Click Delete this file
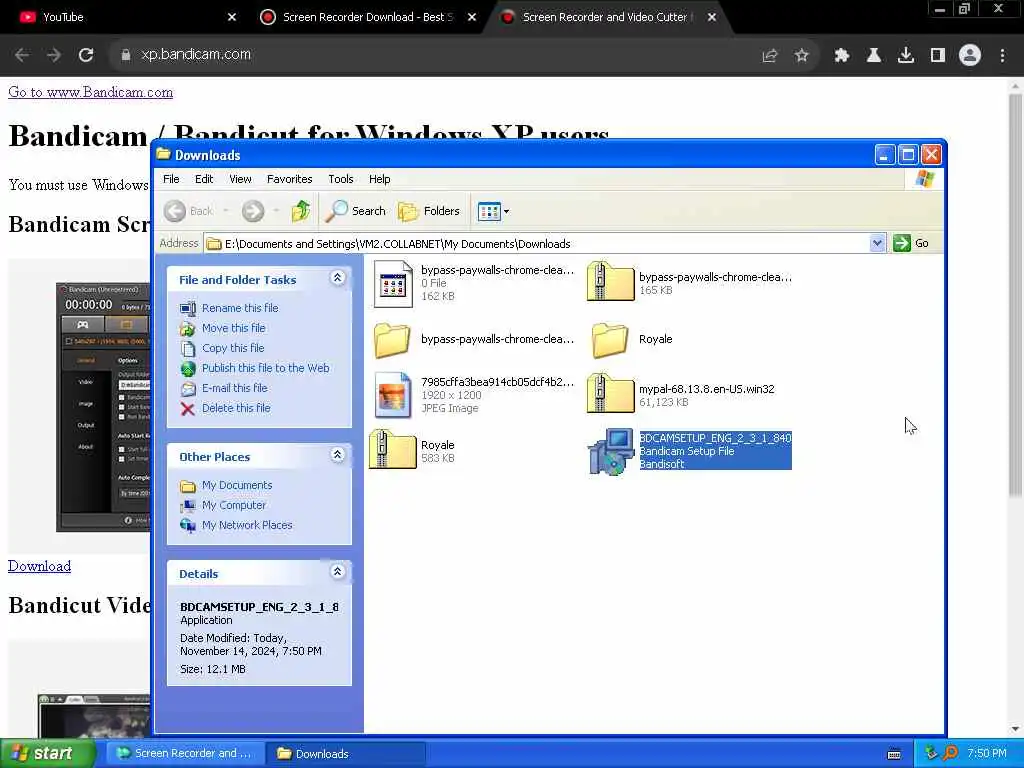The height and width of the screenshot is (768, 1024). pos(236,408)
